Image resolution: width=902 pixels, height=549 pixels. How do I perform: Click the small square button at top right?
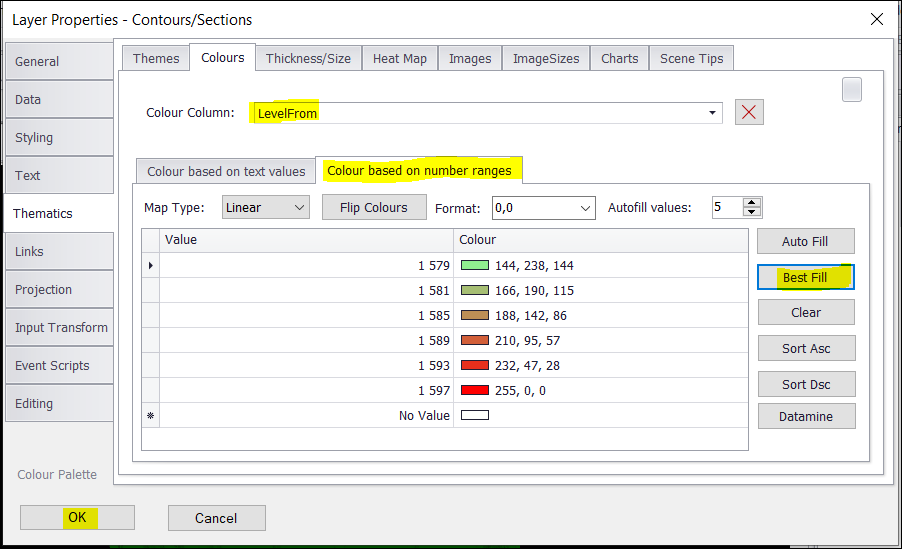click(851, 89)
